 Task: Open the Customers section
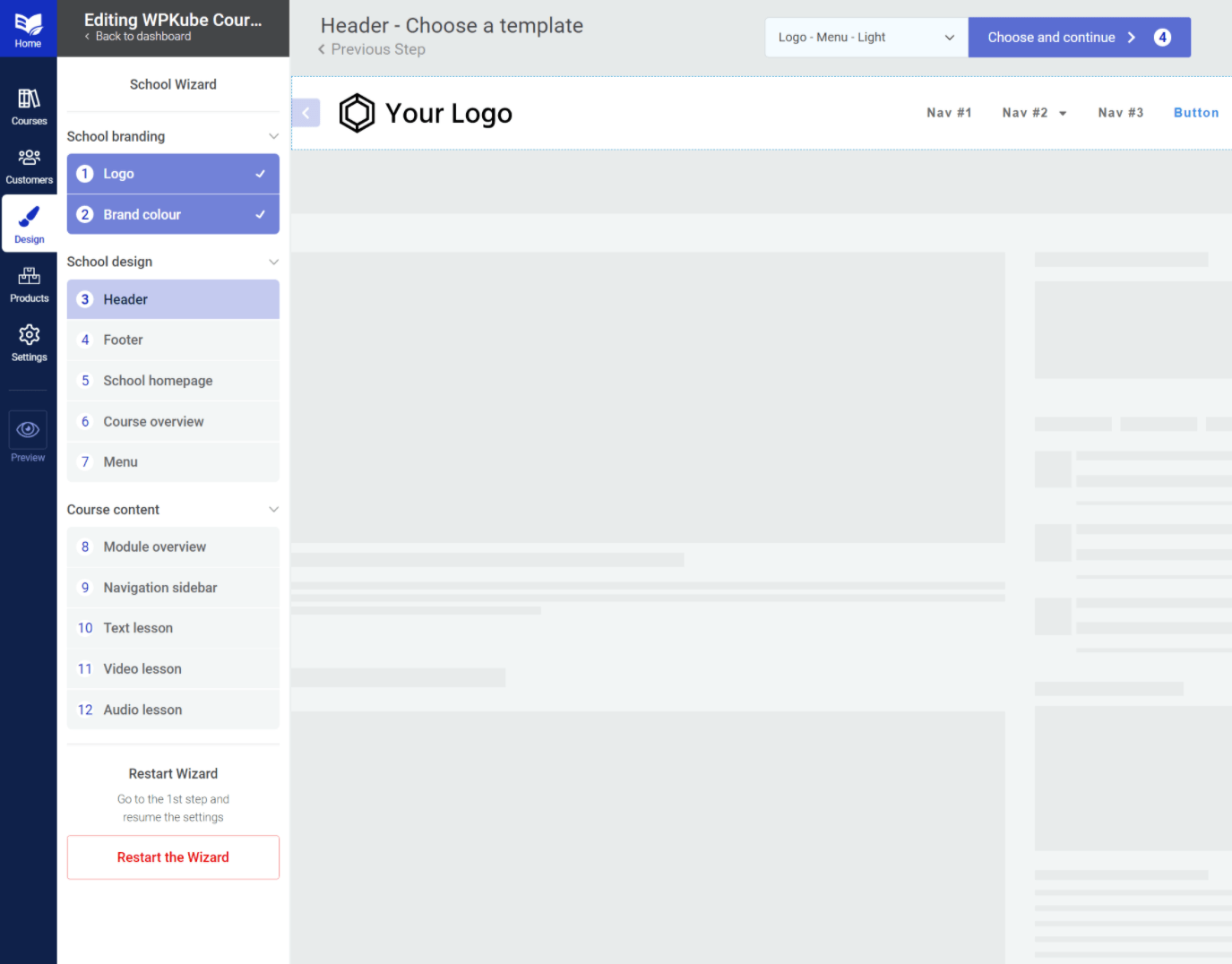coord(29,166)
